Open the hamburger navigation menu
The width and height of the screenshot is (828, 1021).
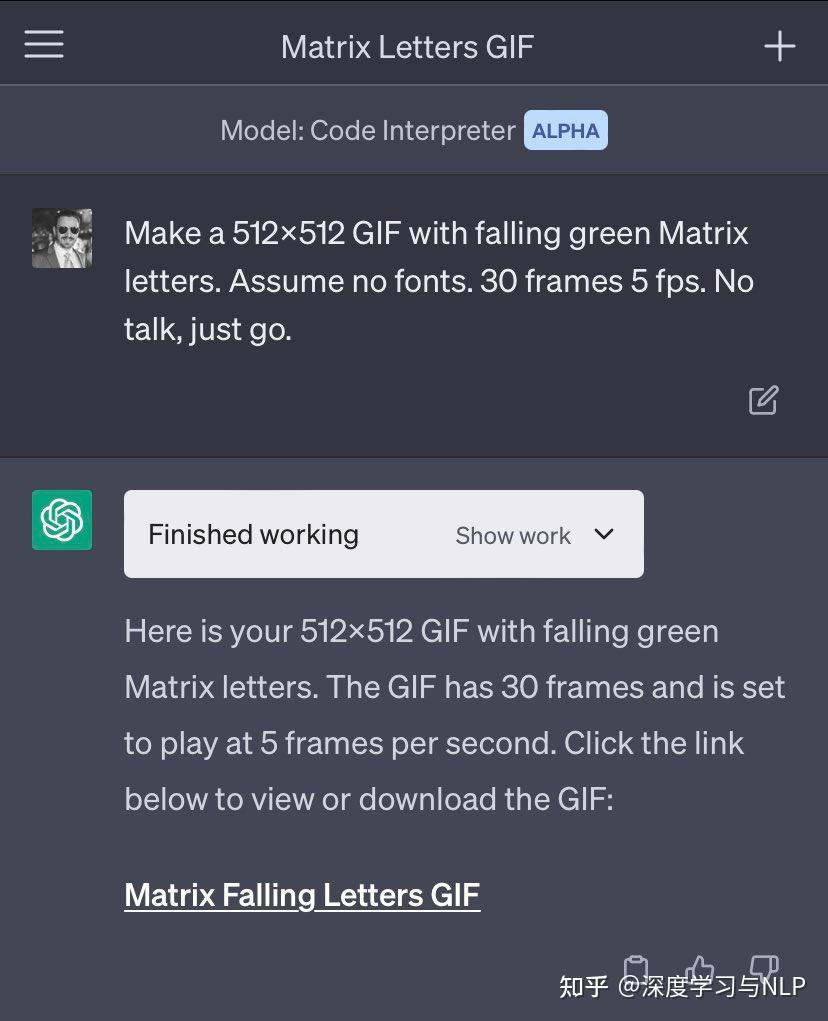[43, 44]
